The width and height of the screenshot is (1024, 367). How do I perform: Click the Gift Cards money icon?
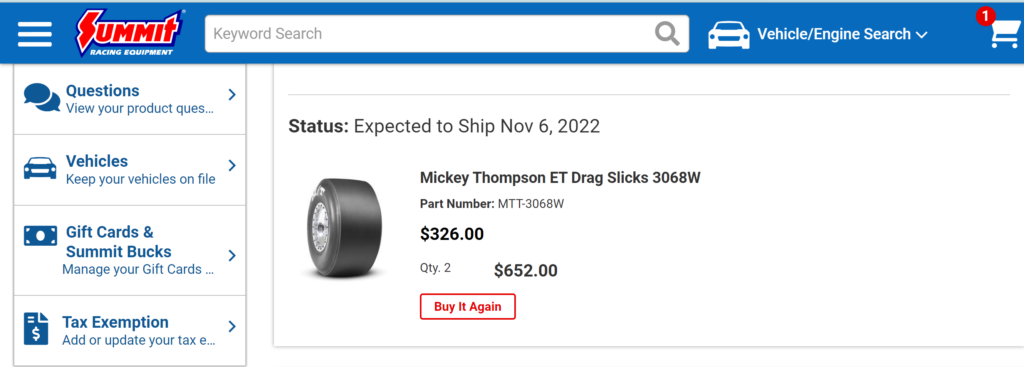(40, 236)
